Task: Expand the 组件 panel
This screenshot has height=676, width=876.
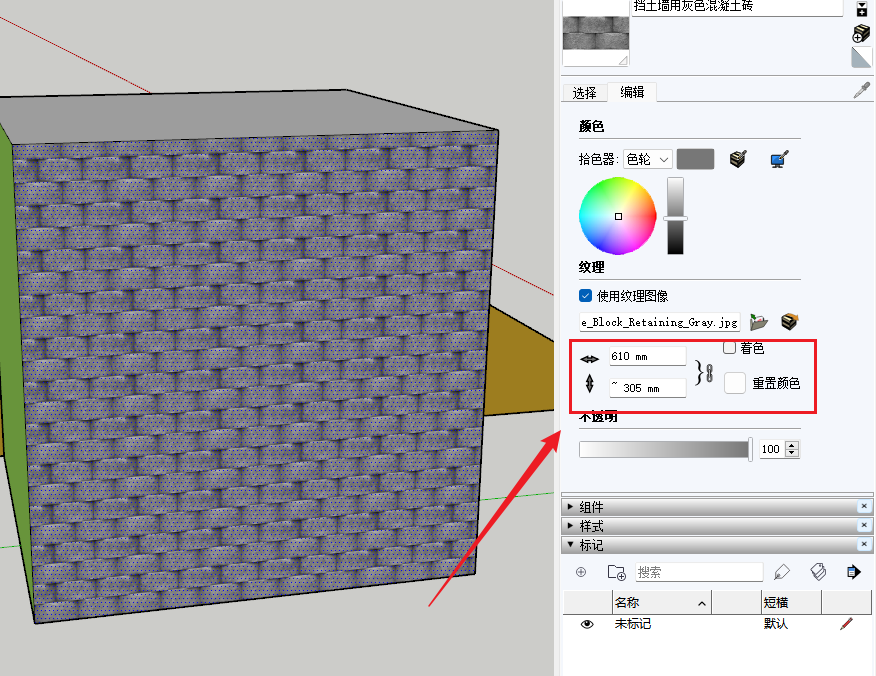Action: pos(571,507)
